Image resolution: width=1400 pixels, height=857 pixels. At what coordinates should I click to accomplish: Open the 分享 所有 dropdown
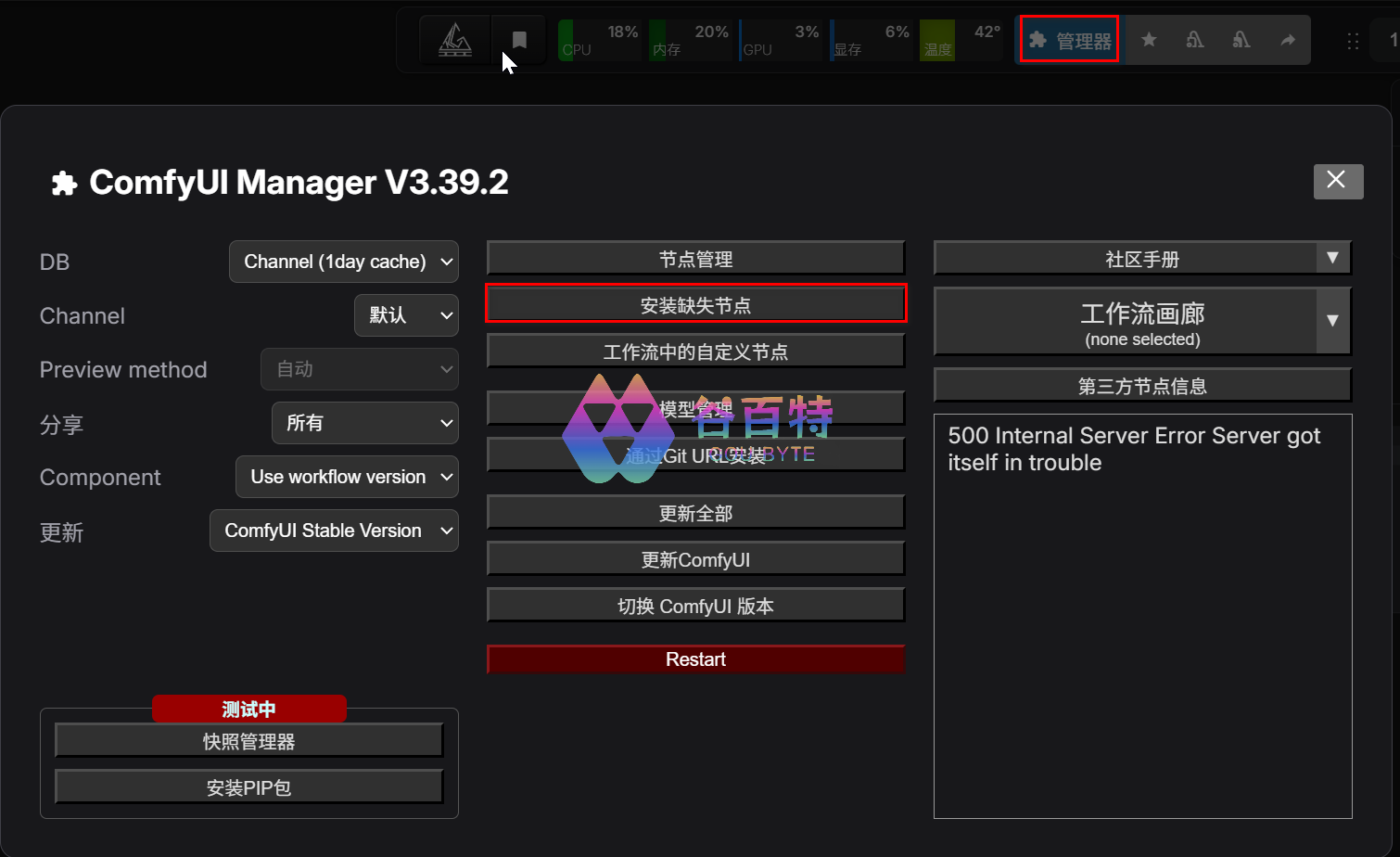coord(365,423)
